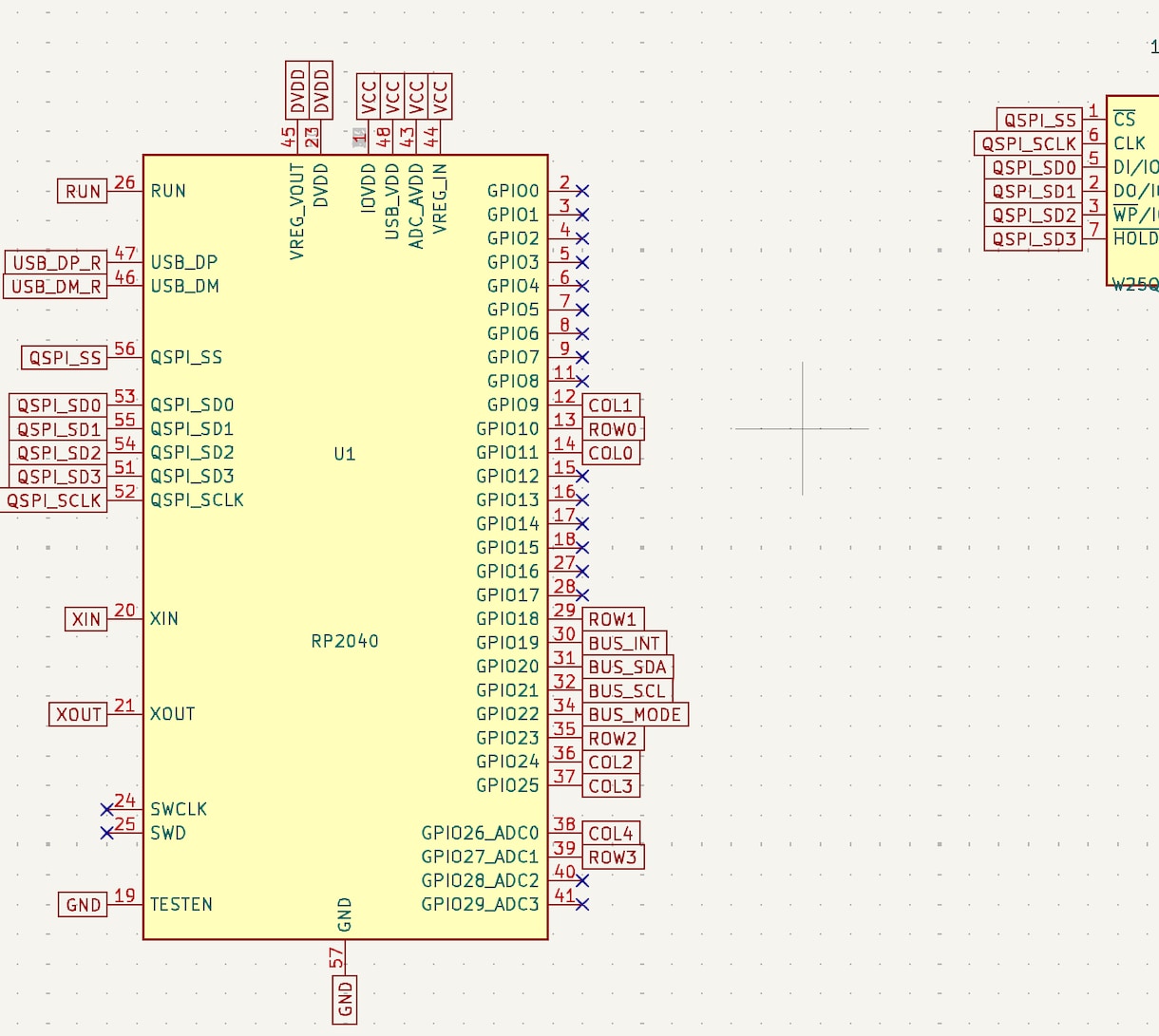
Task: Click the no-connect marker on GPIO28_ADC2
Action: pos(582,881)
